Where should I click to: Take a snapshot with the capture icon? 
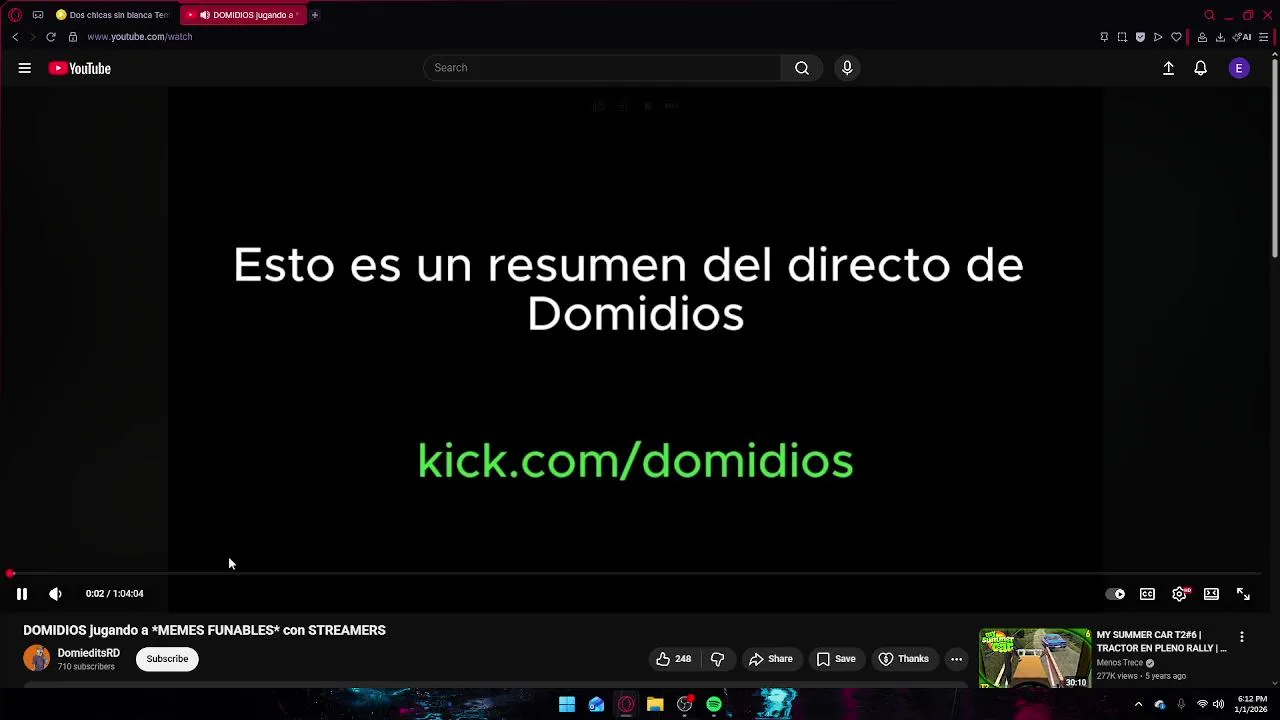point(1122,37)
